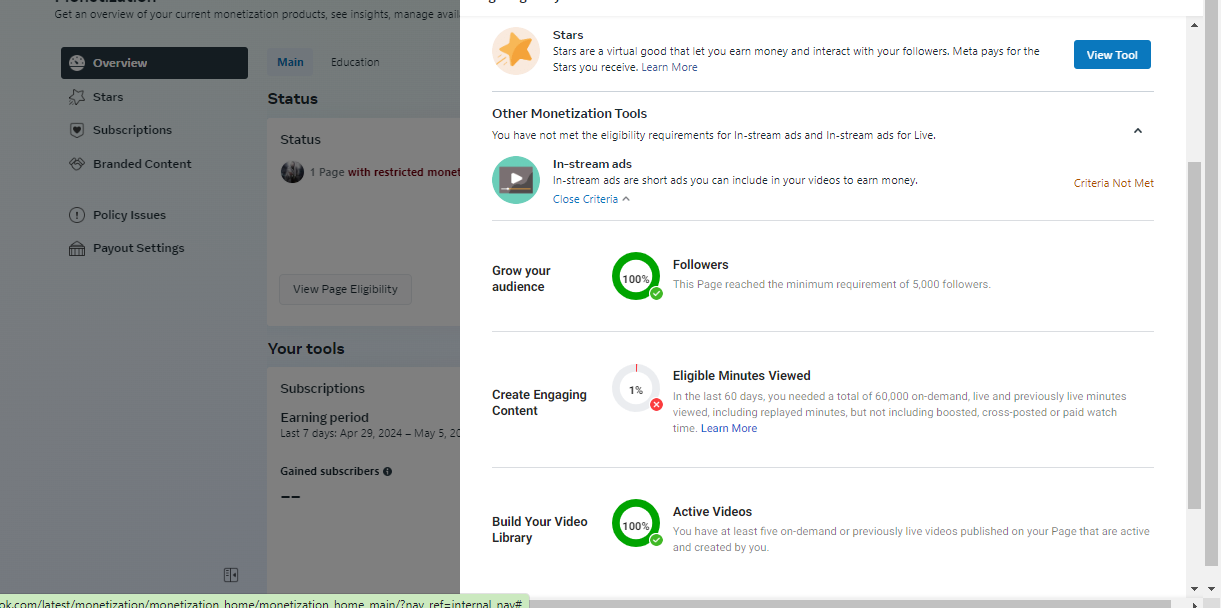Click the In-stream ads video icon
Image resolution: width=1221 pixels, height=608 pixels.
[x=516, y=180]
